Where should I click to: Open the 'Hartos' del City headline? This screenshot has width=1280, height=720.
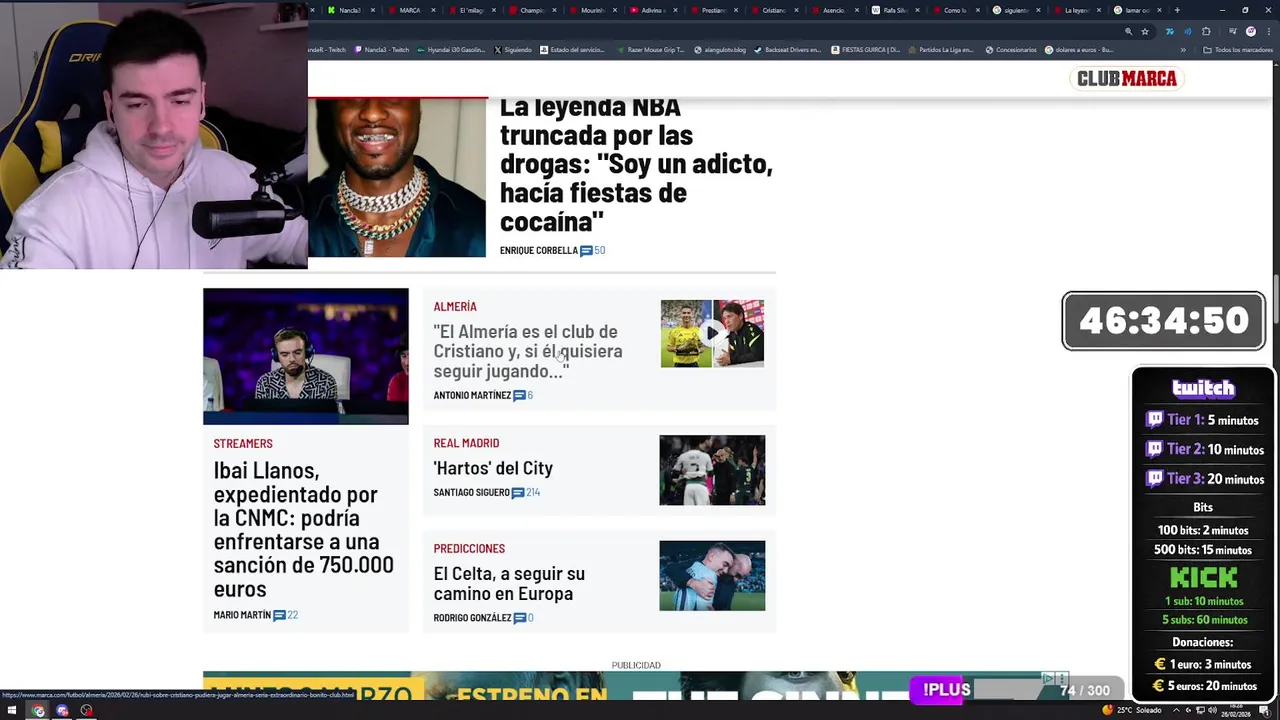point(493,468)
